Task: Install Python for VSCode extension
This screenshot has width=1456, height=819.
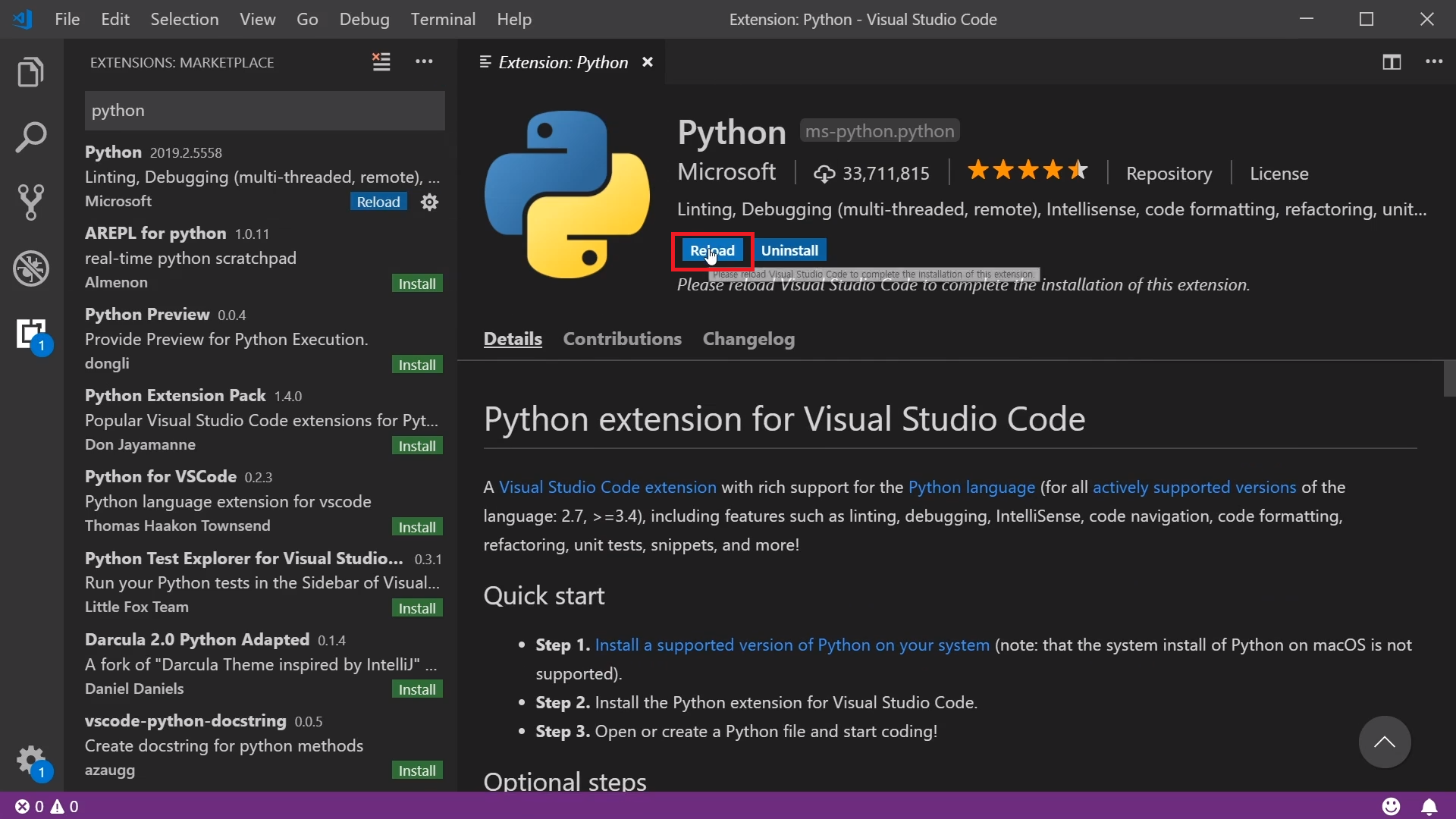Action: [x=417, y=527]
